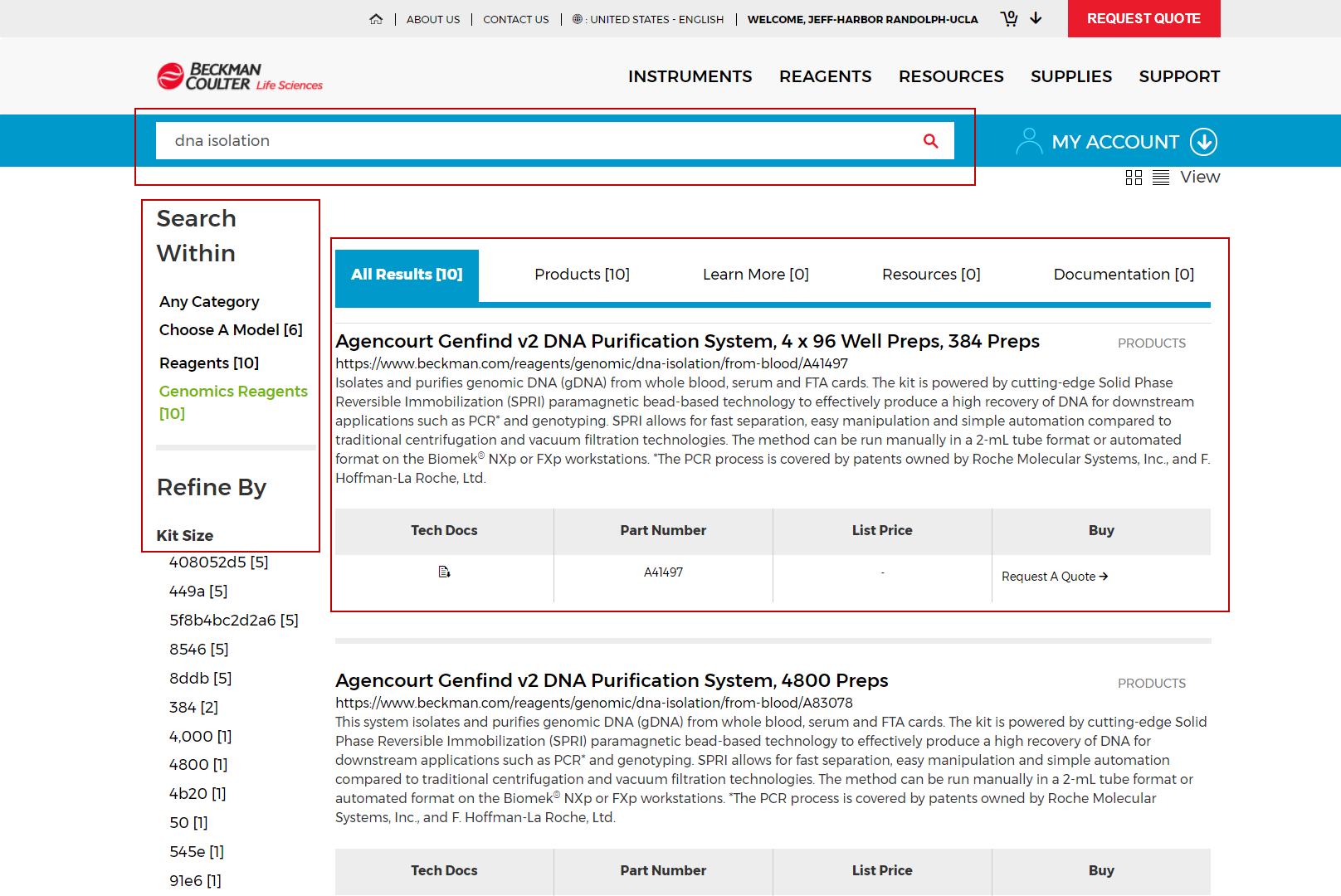The width and height of the screenshot is (1341, 896).
Task: Refine by kit size 8ddb [5]
Action: coord(201,679)
